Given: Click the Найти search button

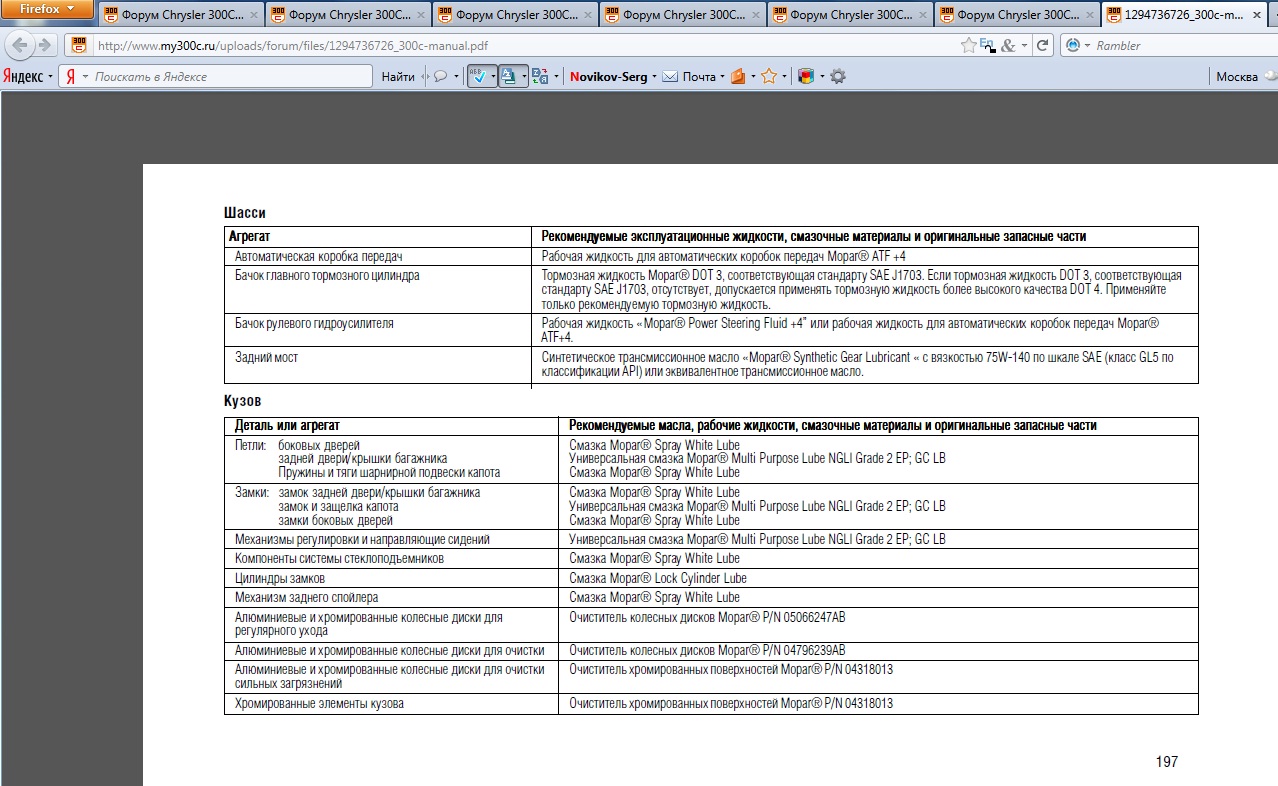Looking at the screenshot, I should (x=398, y=76).
